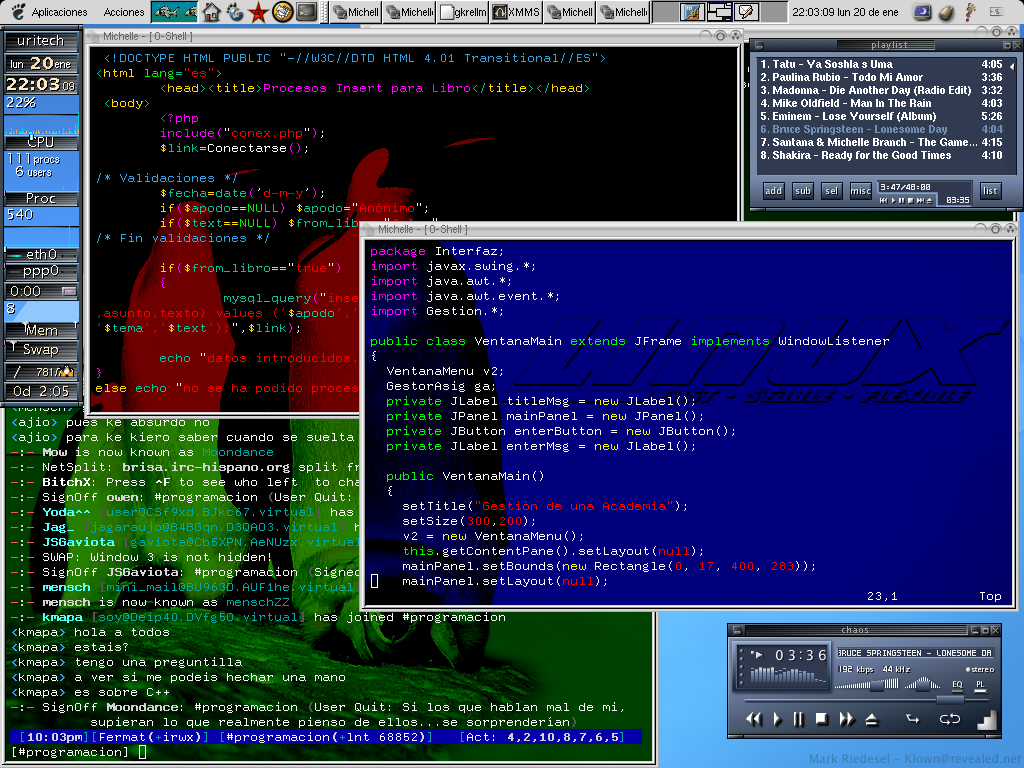This screenshot has width=1024, height=768.
Task: Pause playback in XMMS player
Action: (x=798, y=719)
